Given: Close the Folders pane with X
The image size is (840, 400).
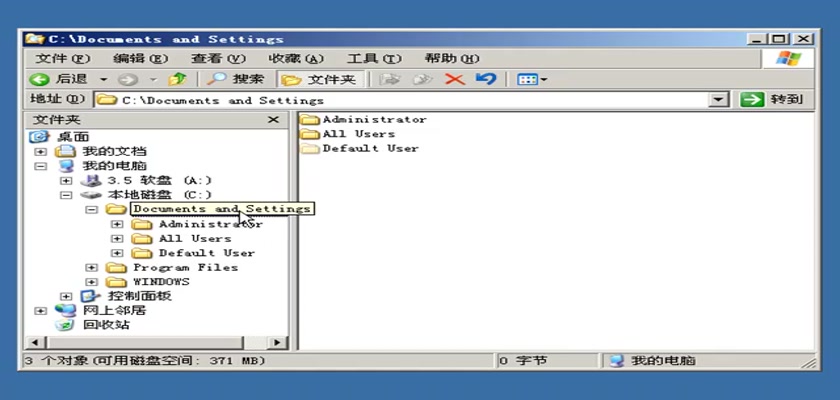Looking at the screenshot, I should click(x=273, y=120).
